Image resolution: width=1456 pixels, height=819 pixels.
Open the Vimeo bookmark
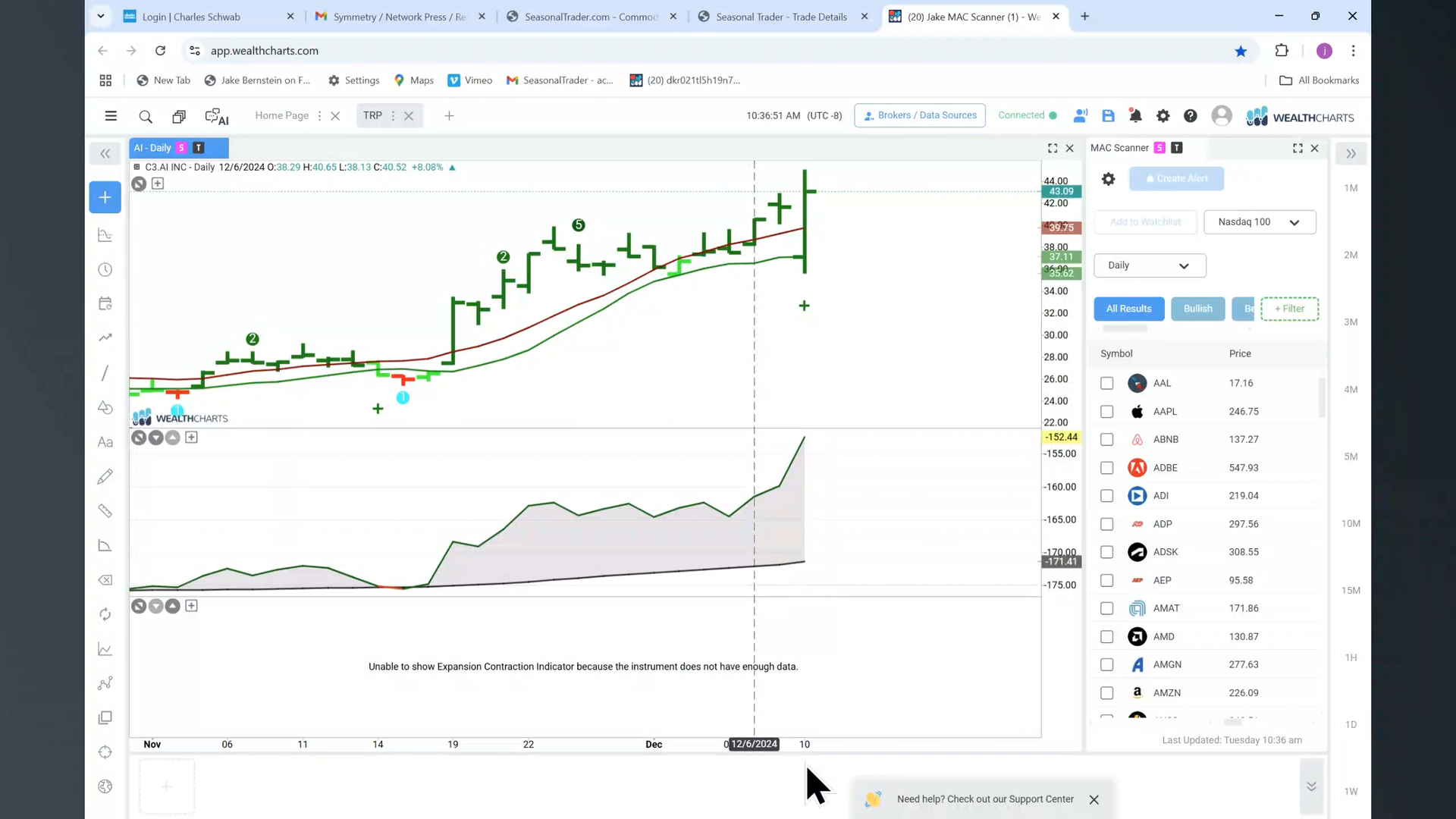(470, 80)
